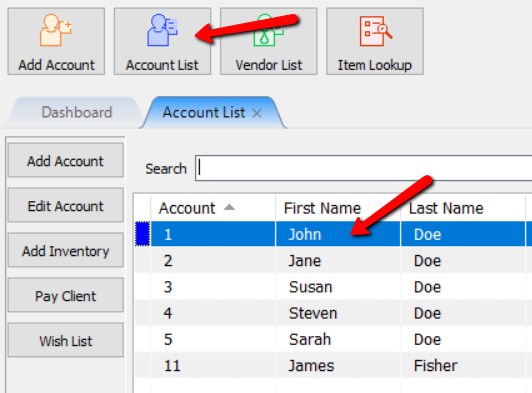Screen dimensions: 532x393
Task: Focus the Search input field
Action: pyautogui.click(x=363, y=168)
